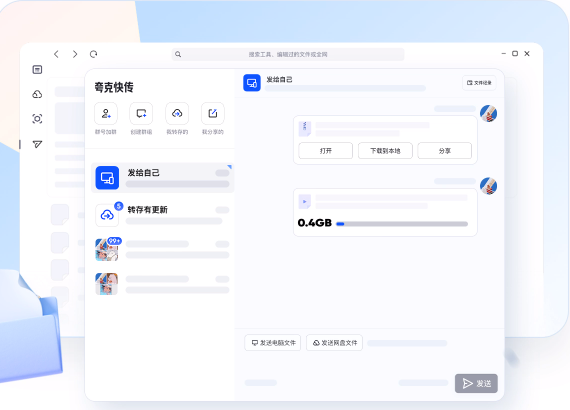Go forward with the right arrow
This screenshot has height=410, width=570.
click(x=75, y=54)
